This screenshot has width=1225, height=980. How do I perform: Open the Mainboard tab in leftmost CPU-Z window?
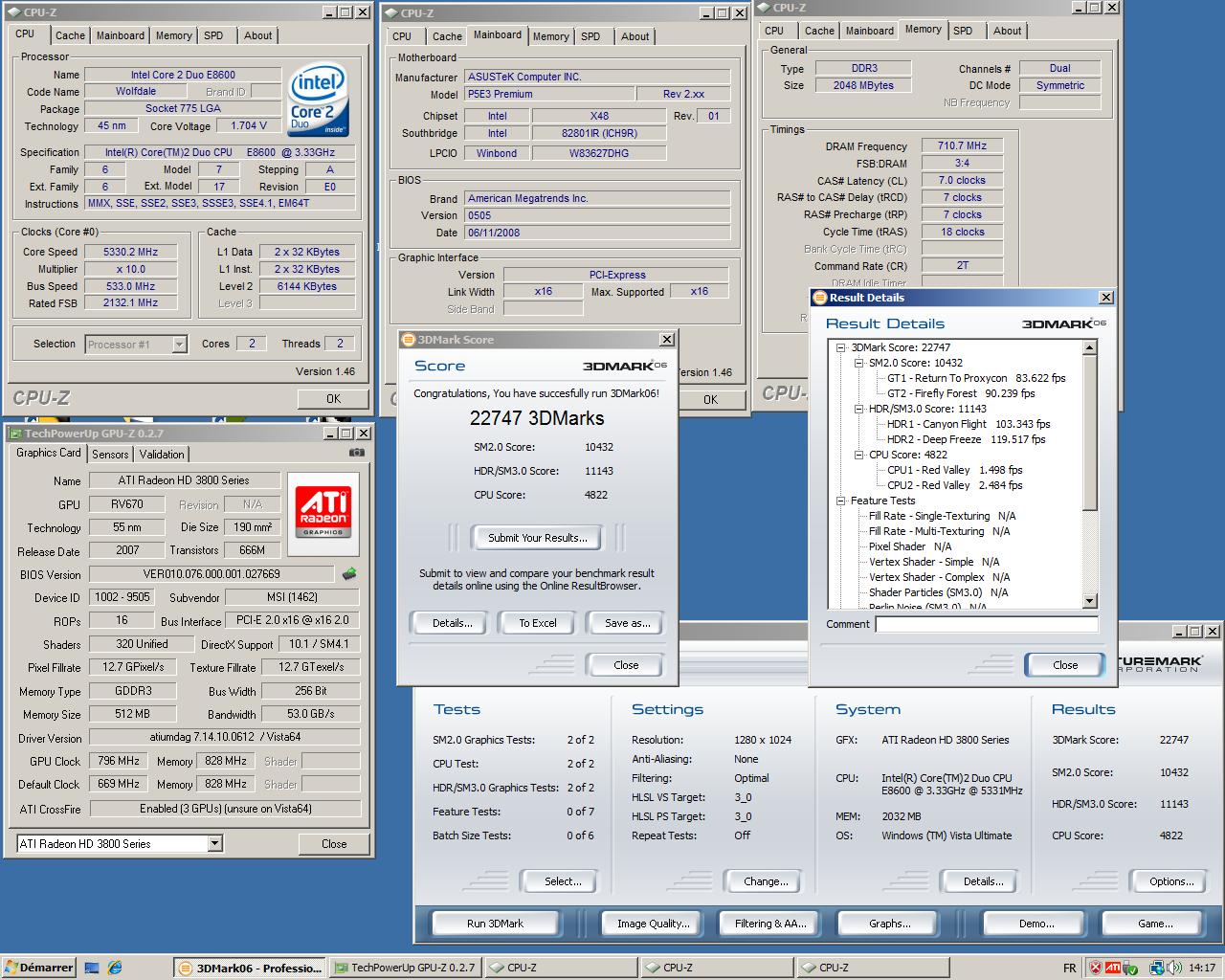click(x=121, y=35)
